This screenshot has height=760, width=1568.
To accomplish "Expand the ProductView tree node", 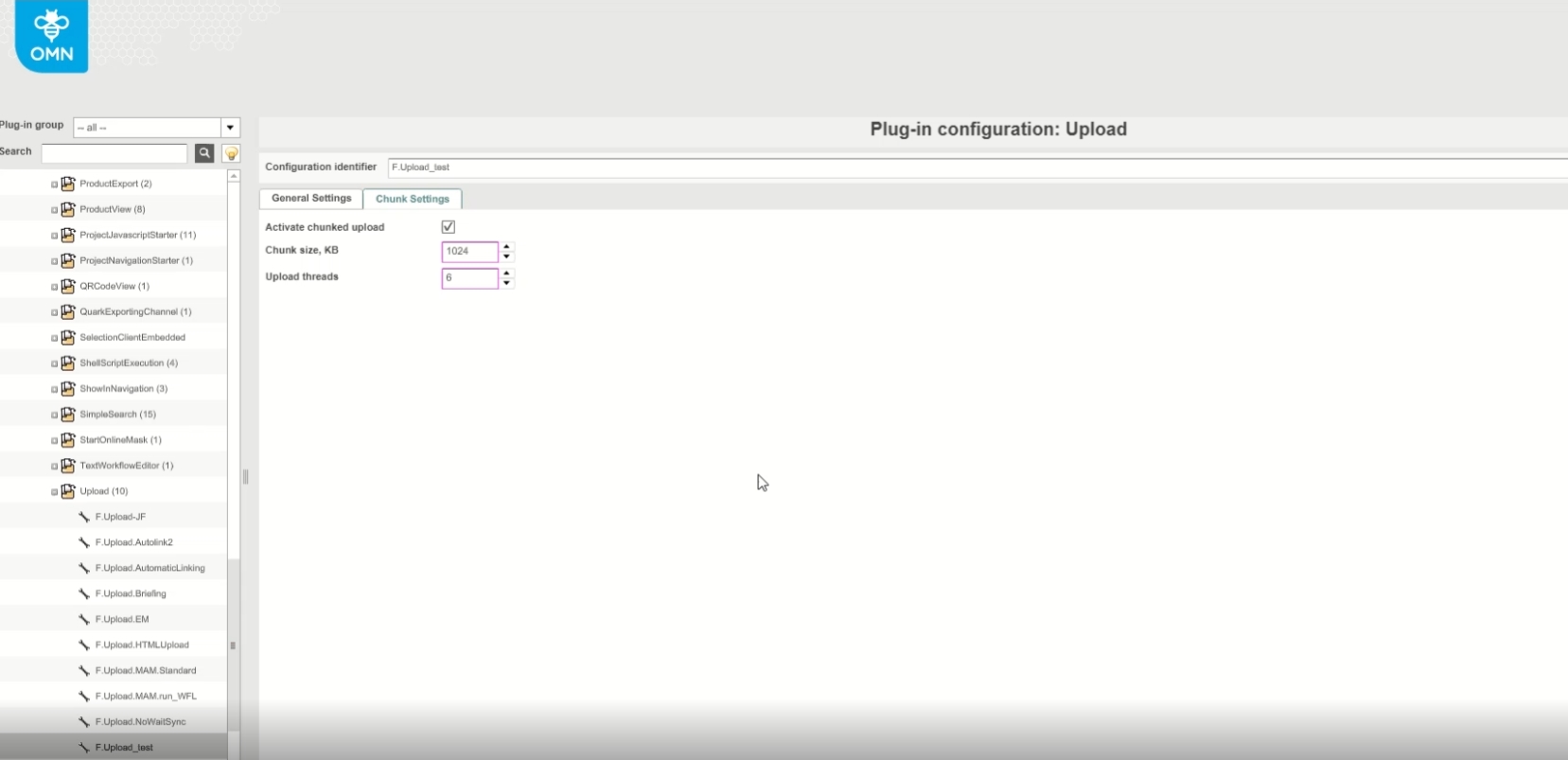I will pyautogui.click(x=54, y=209).
